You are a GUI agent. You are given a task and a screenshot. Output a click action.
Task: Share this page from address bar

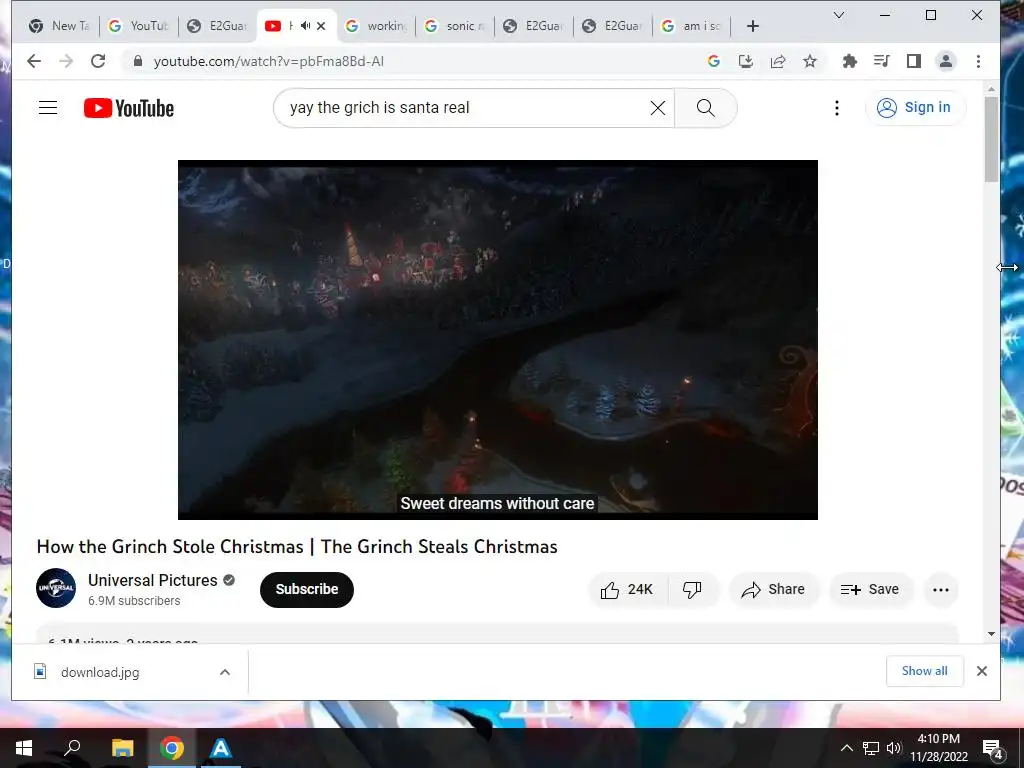pyautogui.click(x=778, y=61)
